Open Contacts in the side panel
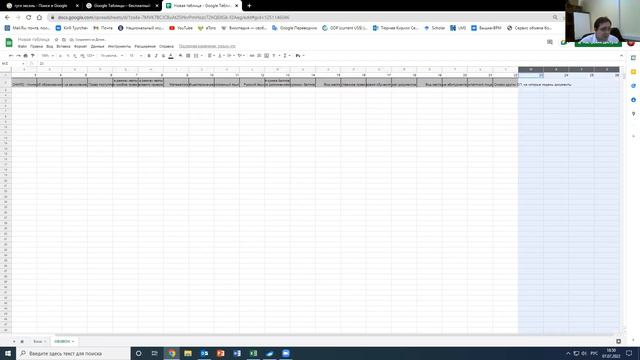This screenshot has height=360, width=640. (x=633, y=100)
